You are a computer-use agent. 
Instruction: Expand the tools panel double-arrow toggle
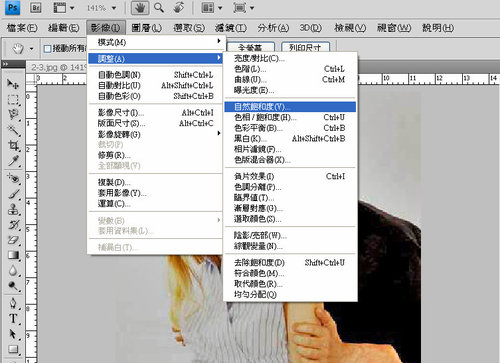(x=6, y=63)
